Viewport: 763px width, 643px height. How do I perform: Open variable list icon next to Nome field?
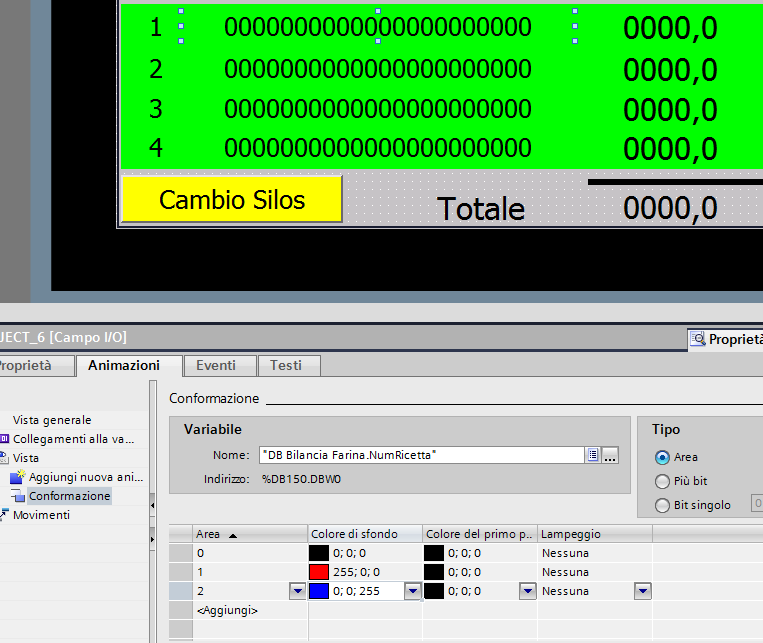(x=593, y=455)
